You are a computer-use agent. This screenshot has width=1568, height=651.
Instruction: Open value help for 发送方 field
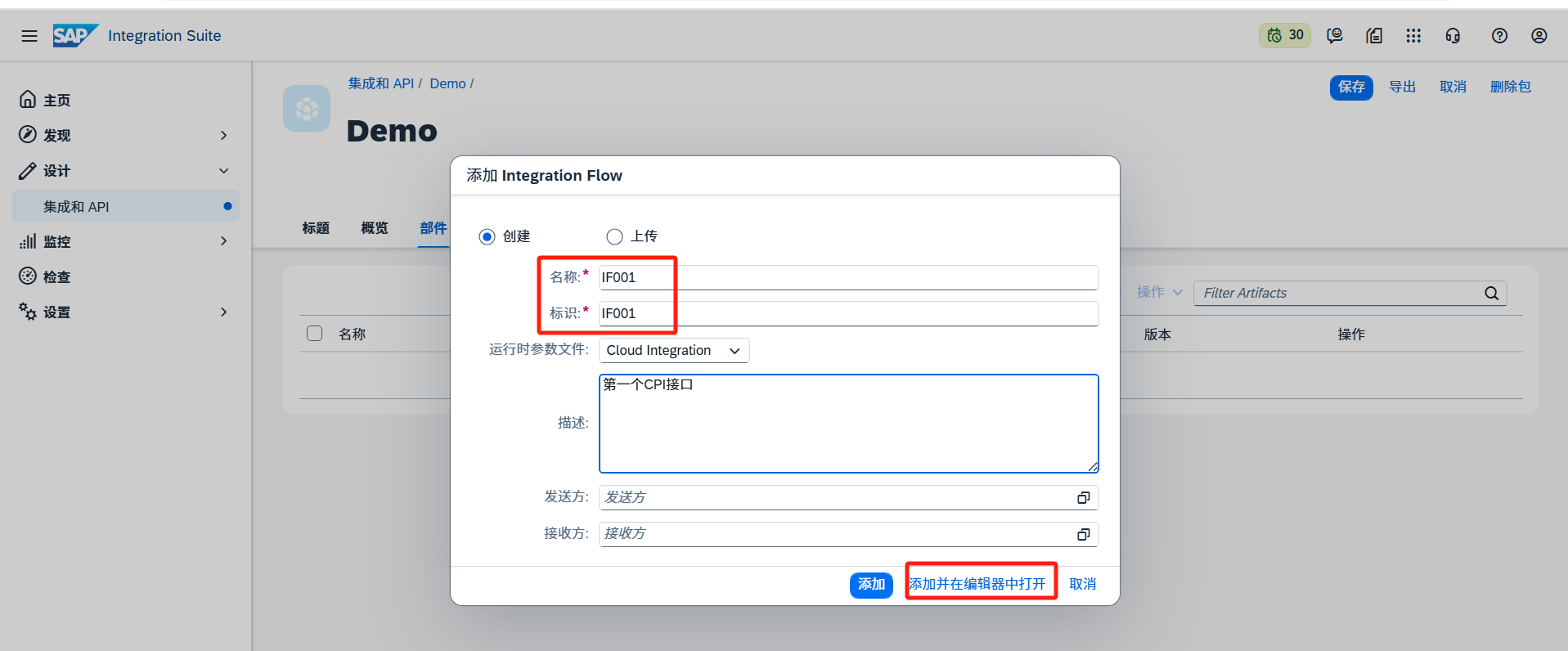[x=1084, y=497]
